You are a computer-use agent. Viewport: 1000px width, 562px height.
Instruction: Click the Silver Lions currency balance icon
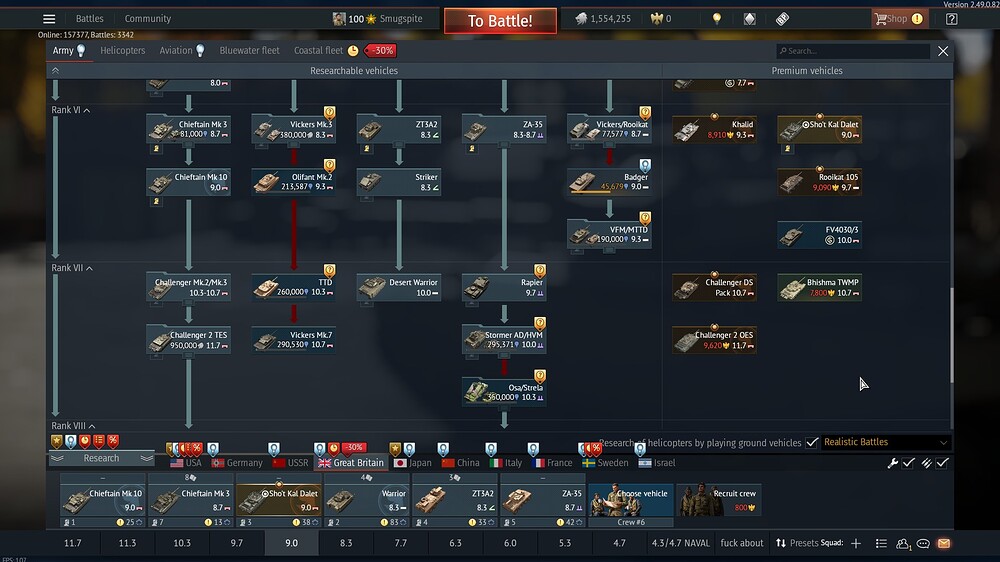coord(581,19)
